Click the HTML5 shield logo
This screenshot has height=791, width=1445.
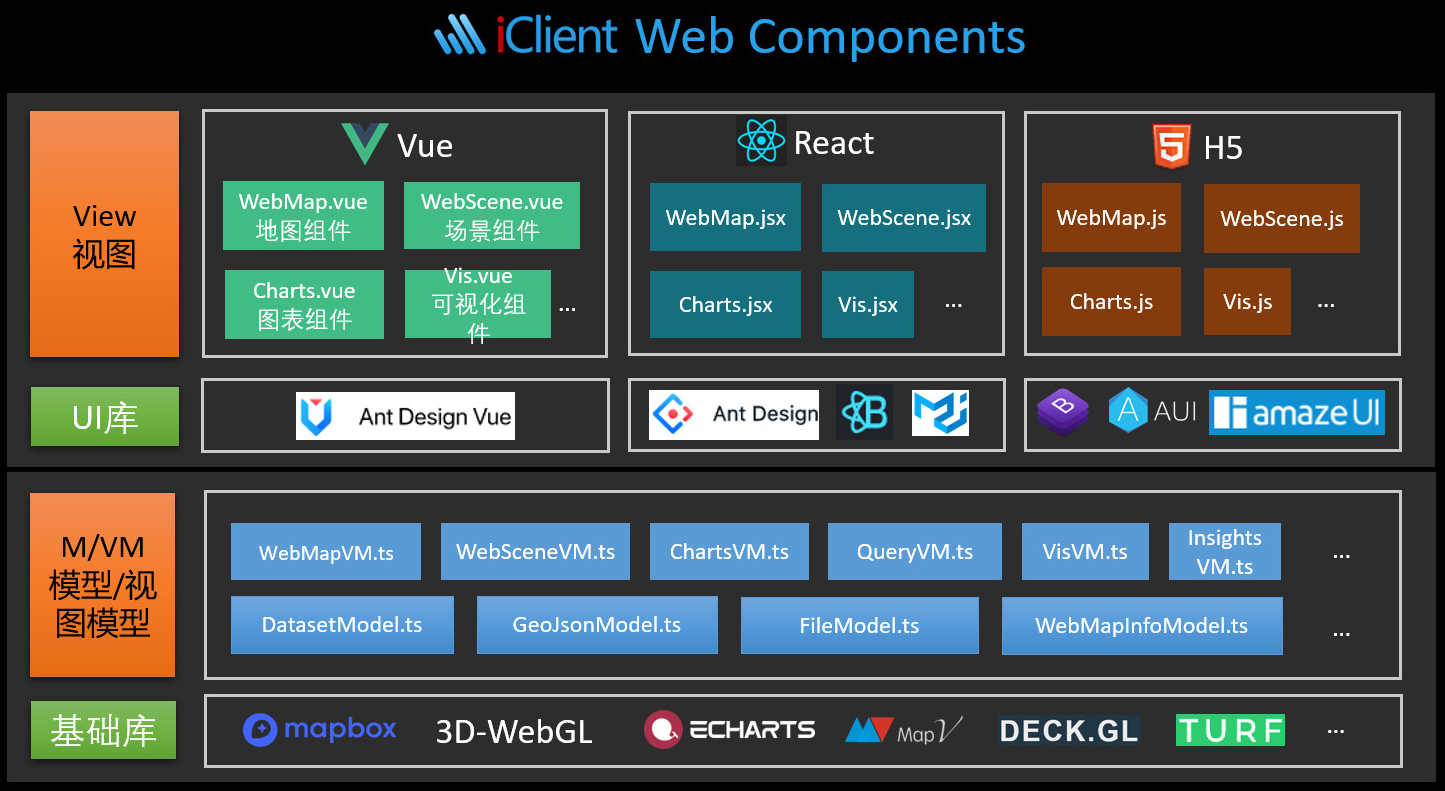click(x=1171, y=146)
